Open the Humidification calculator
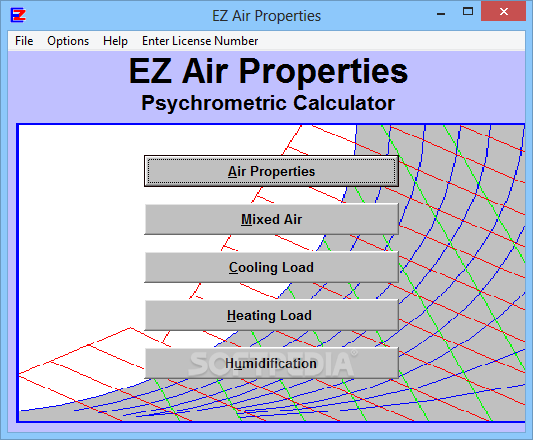Image resolution: width=533 pixels, height=440 pixels. [271, 363]
